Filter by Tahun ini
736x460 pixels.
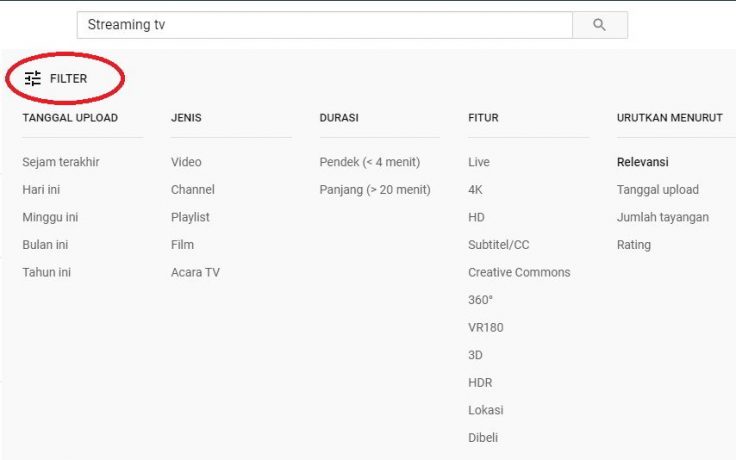pyautogui.click(x=46, y=272)
